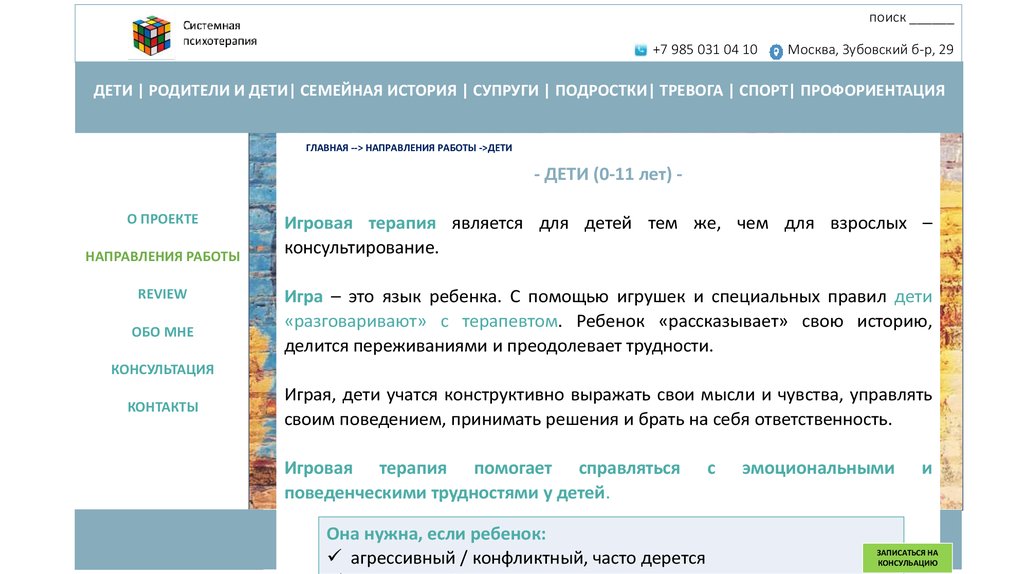Open REVIEW page from sidebar
Screen dimensions: 1024x574
pos(163,295)
